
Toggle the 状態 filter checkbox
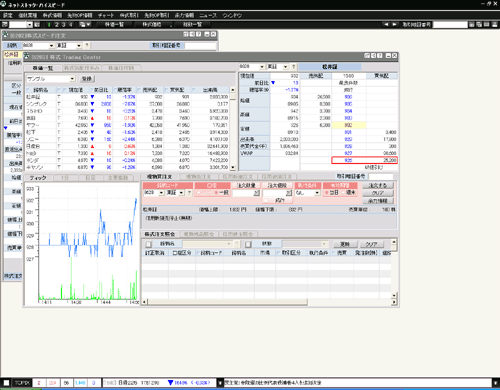pyautogui.click(x=248, y=244)
